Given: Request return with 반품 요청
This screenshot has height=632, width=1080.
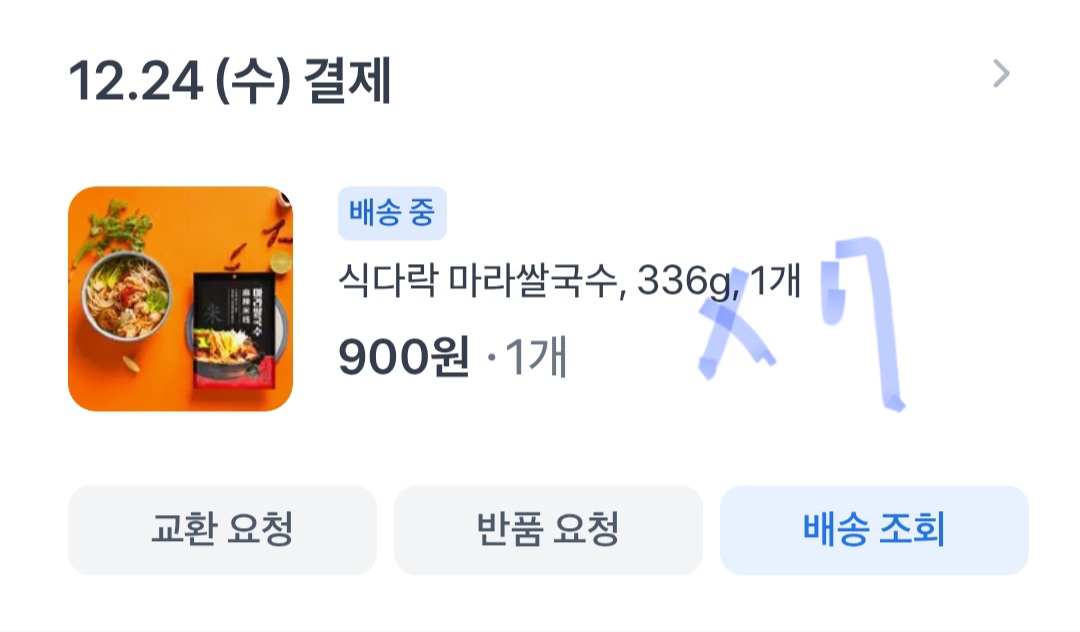Looking at the screenshot, I should coord(548,529).
